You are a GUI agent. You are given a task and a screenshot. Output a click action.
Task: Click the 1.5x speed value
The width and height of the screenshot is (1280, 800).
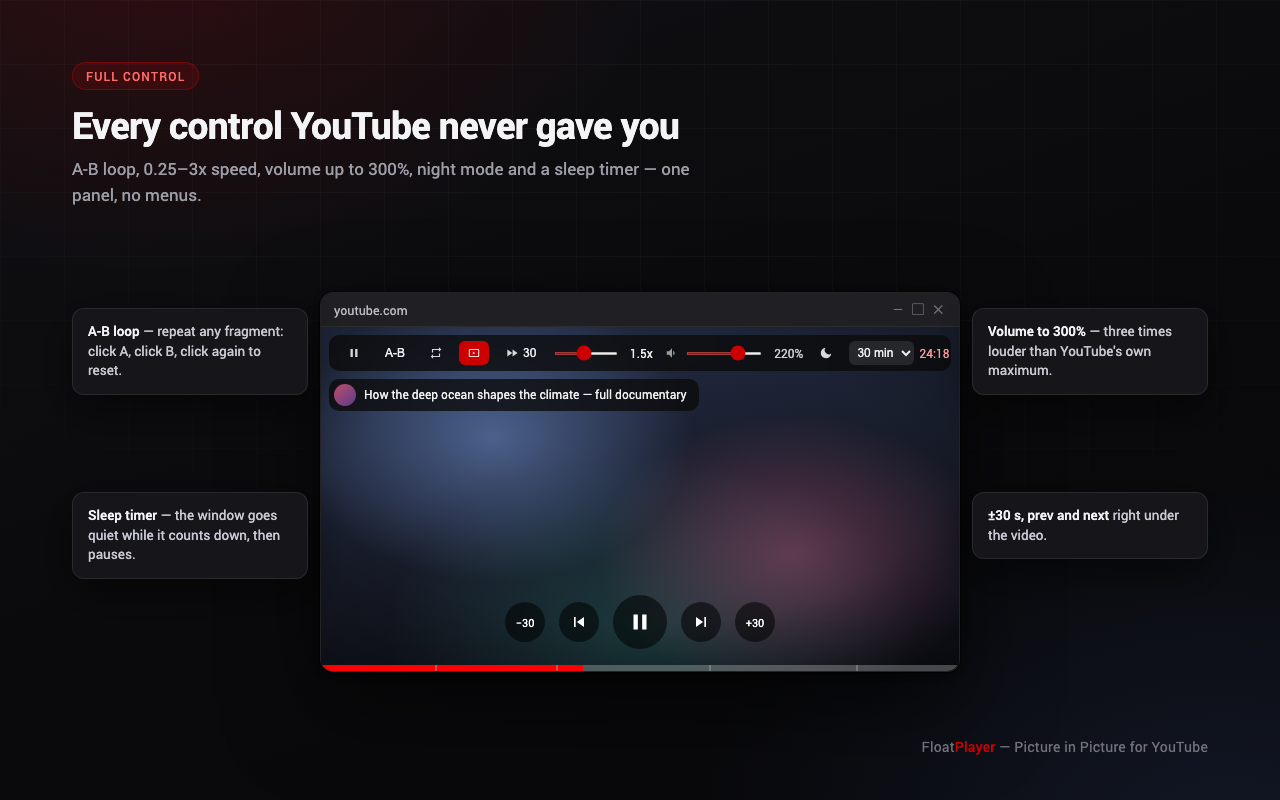(x=641, y=354)
